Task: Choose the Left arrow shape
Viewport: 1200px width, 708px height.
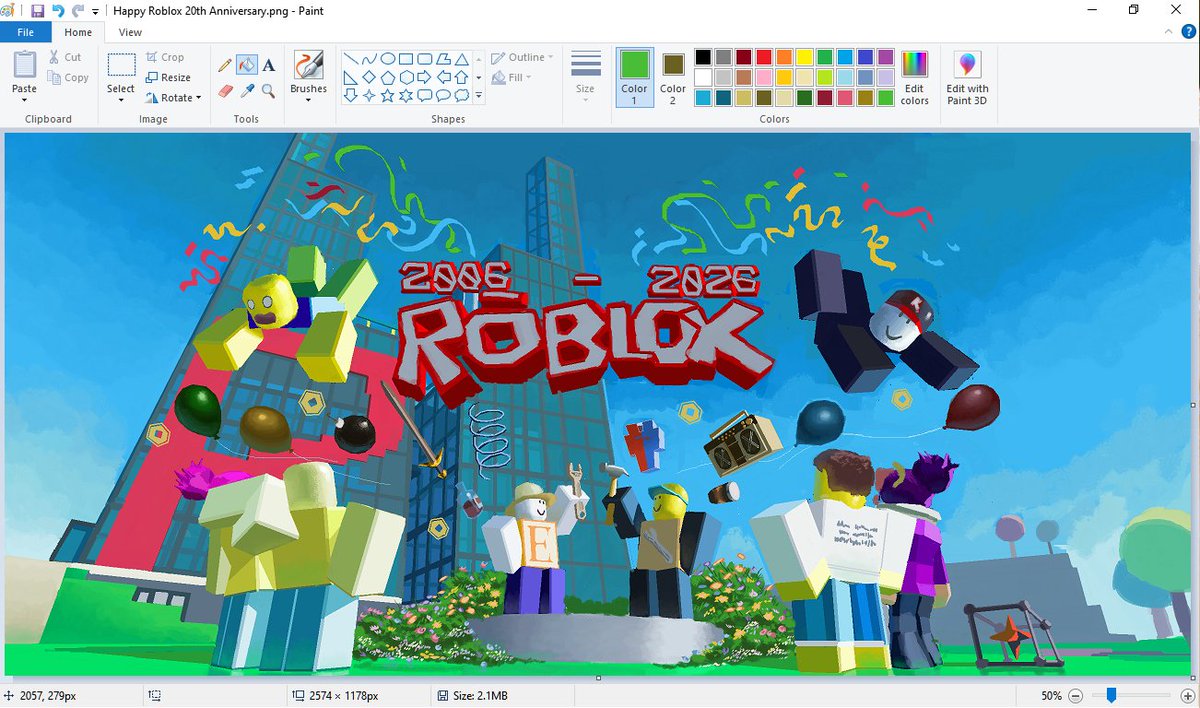Action: 443,77
